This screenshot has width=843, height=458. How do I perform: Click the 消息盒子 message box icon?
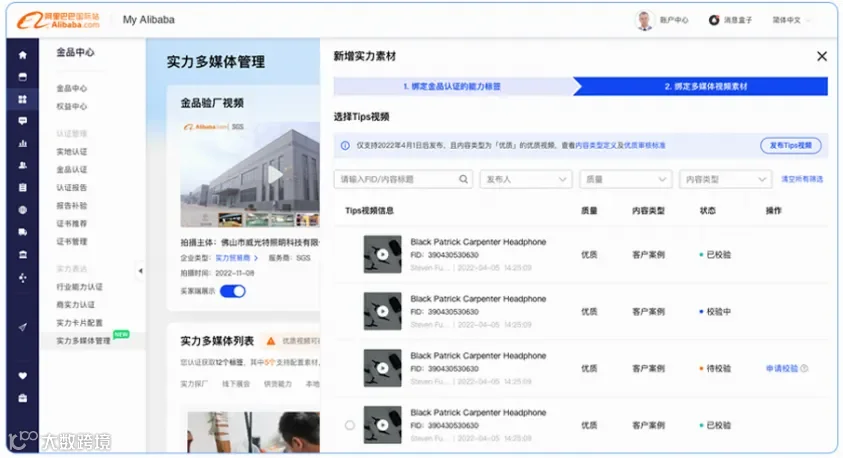click(x=714, y=20)
